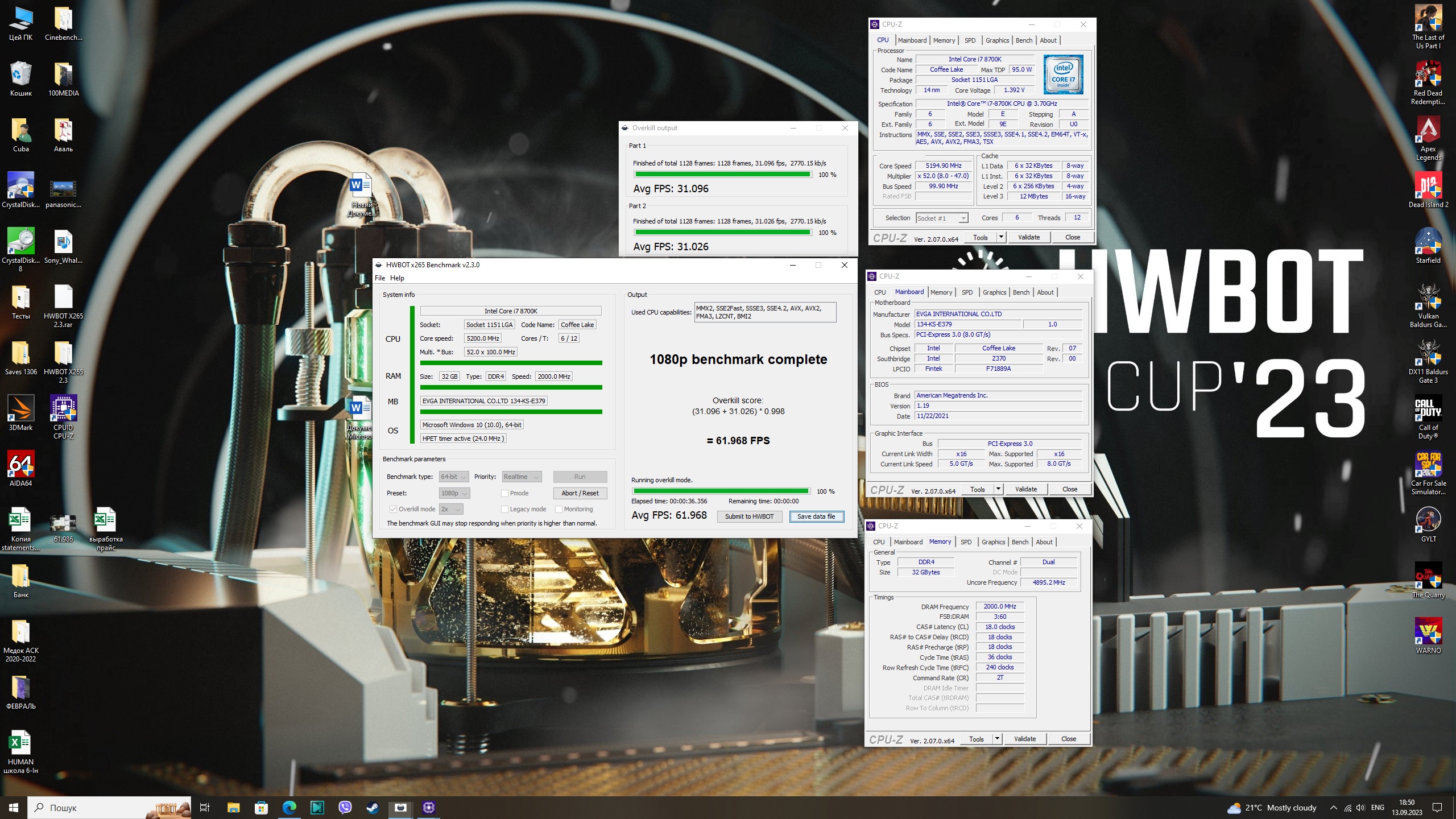Select About tab in CPU-Z Memory window

(1044, 542)
